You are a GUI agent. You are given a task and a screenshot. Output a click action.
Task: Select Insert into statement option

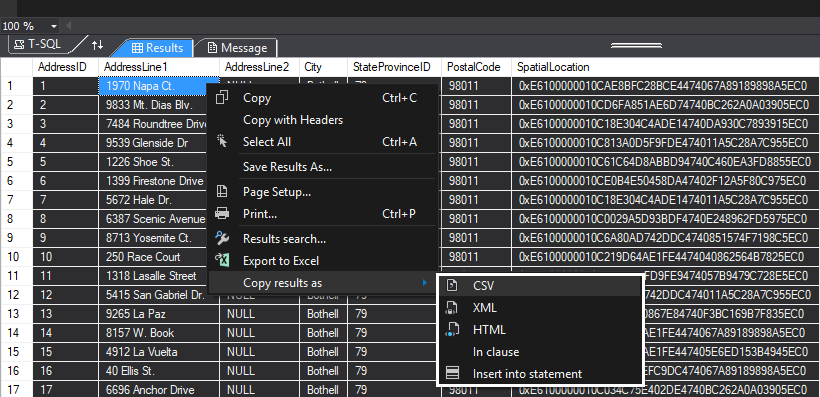(539, 373)
